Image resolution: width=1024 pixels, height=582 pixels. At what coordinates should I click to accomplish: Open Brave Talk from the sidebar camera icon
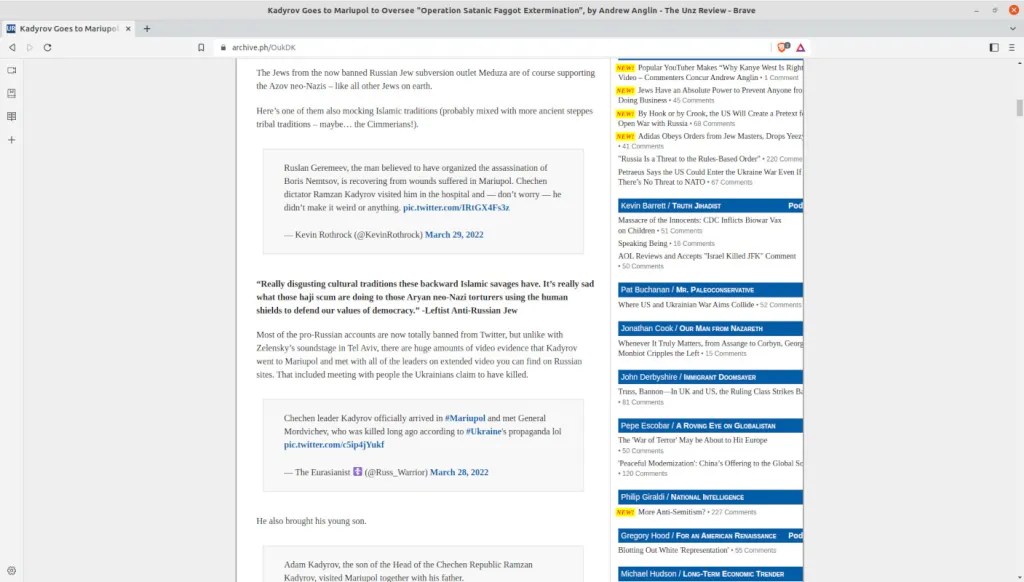point(12,70)
